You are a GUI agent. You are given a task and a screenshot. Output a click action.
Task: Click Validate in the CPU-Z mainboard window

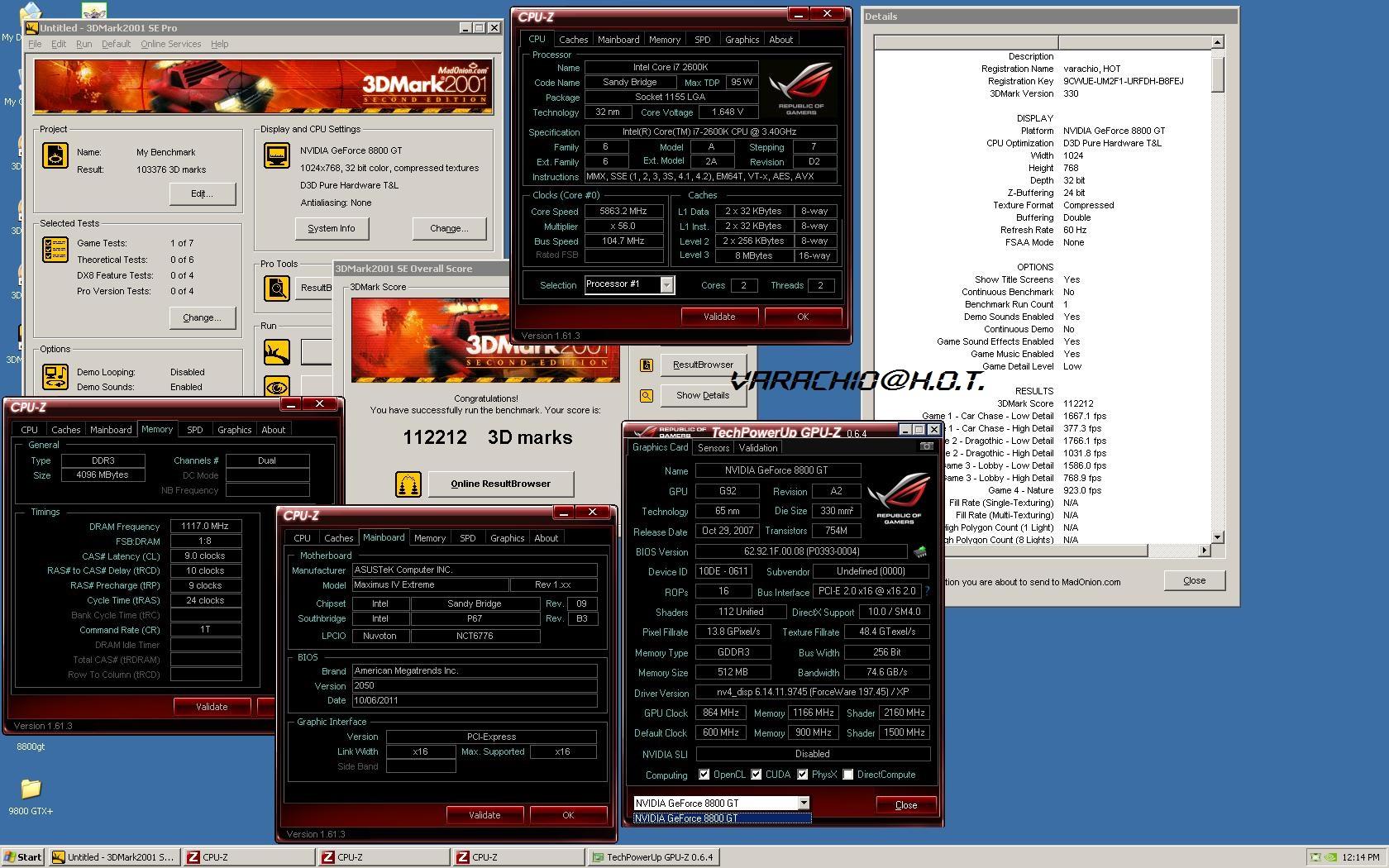click(484, 815)
